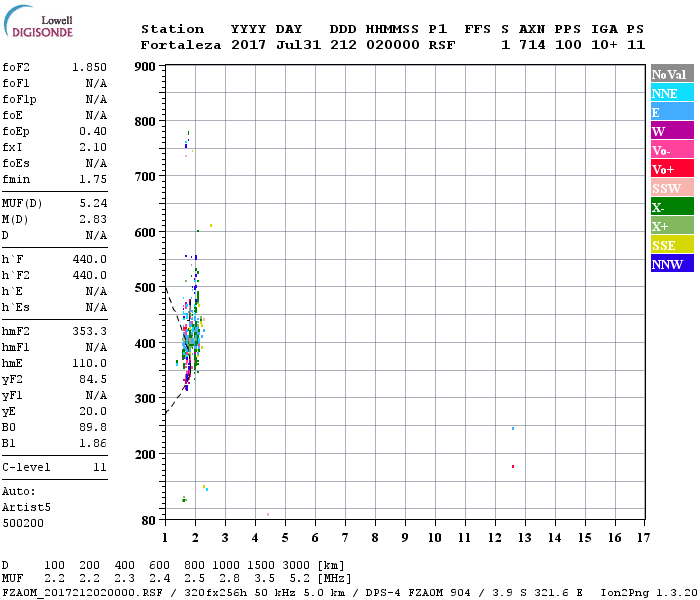Select the NoVal gray legend swatch
This screenshot has height=600, width=700.
(672, 74)
